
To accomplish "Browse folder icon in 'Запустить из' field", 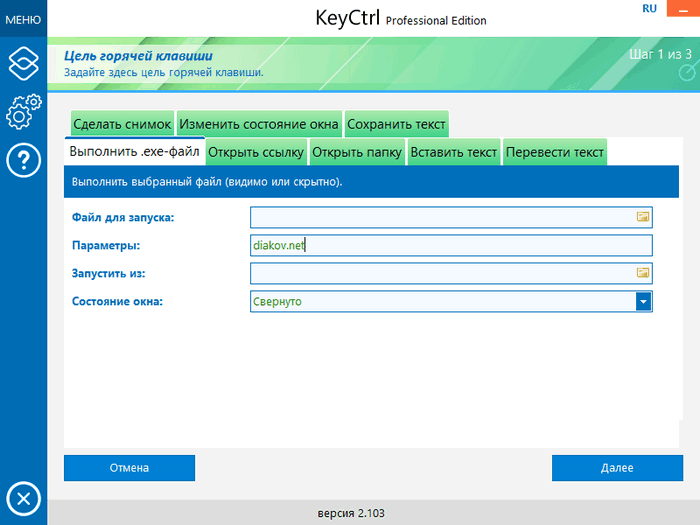I will click(x=643, y=272).
